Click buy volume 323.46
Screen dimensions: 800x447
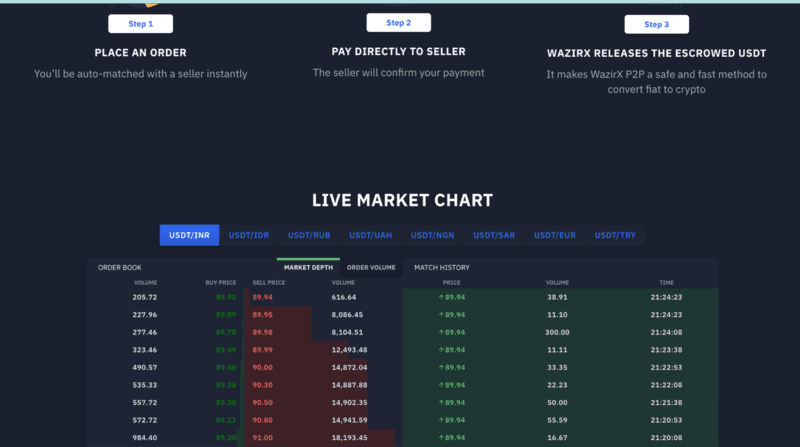click(145, 350)
